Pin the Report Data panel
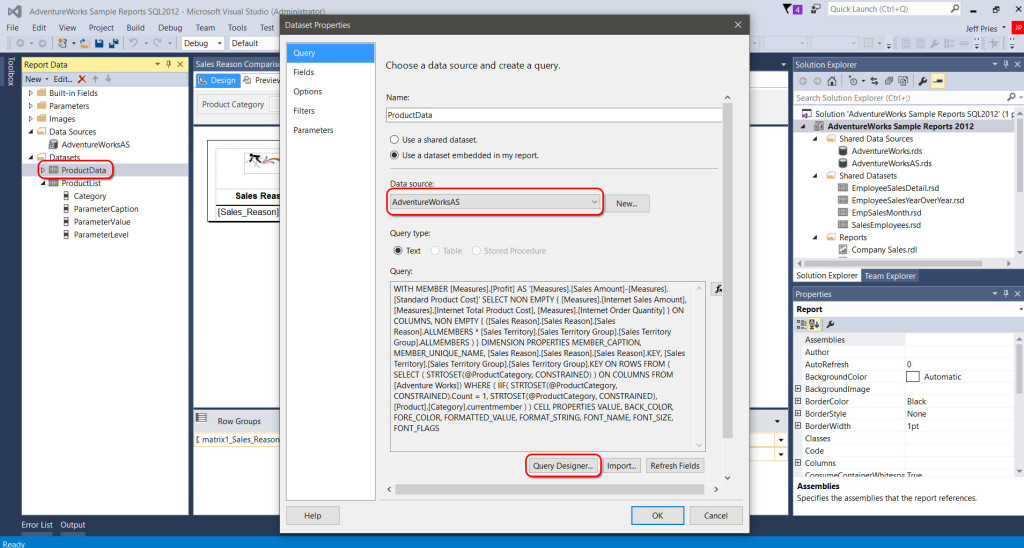 pyautogui.click(x=168, y=64)
